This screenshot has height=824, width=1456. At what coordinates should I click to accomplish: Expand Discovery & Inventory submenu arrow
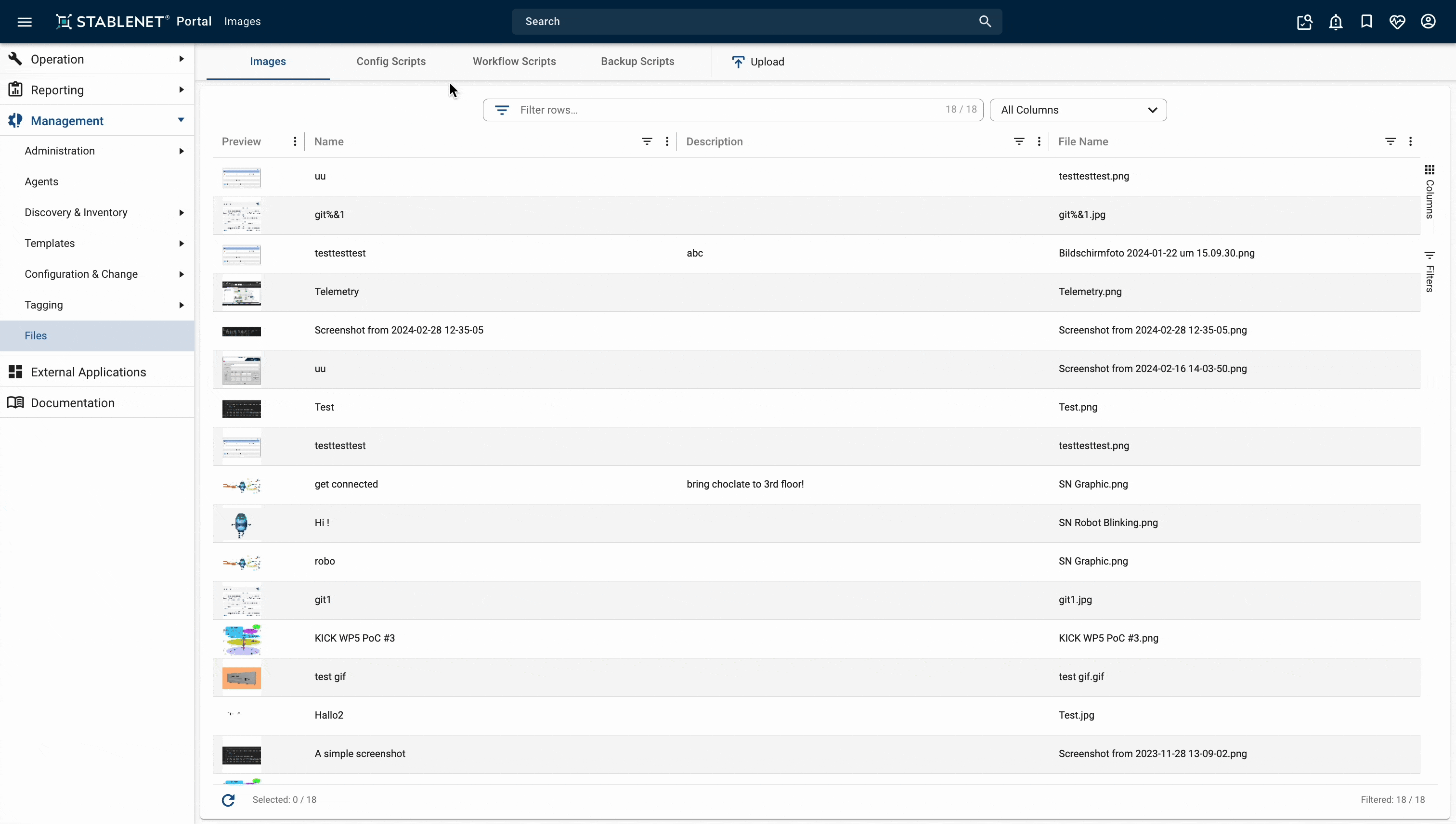pyautogui.click(x=181, y=213)
